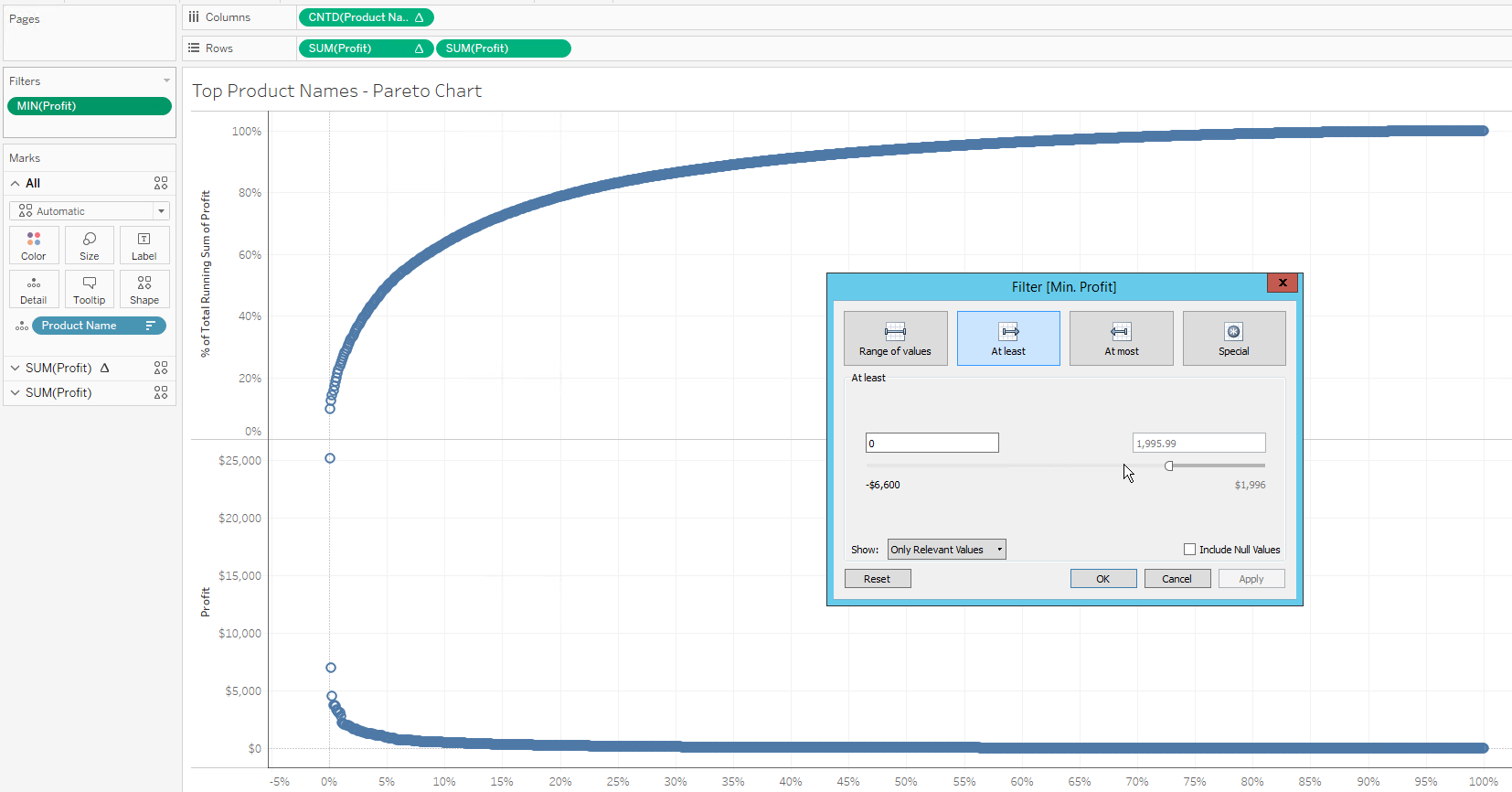Select the CNTD(Product Name) pill on Columns

367,17
